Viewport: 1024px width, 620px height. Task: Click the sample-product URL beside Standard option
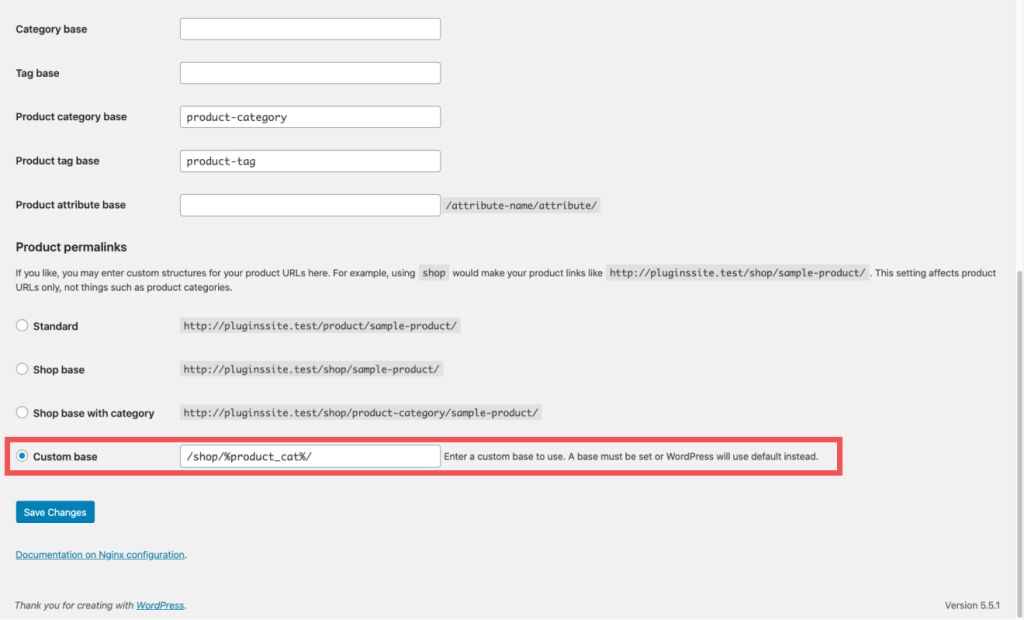point(320,325)
